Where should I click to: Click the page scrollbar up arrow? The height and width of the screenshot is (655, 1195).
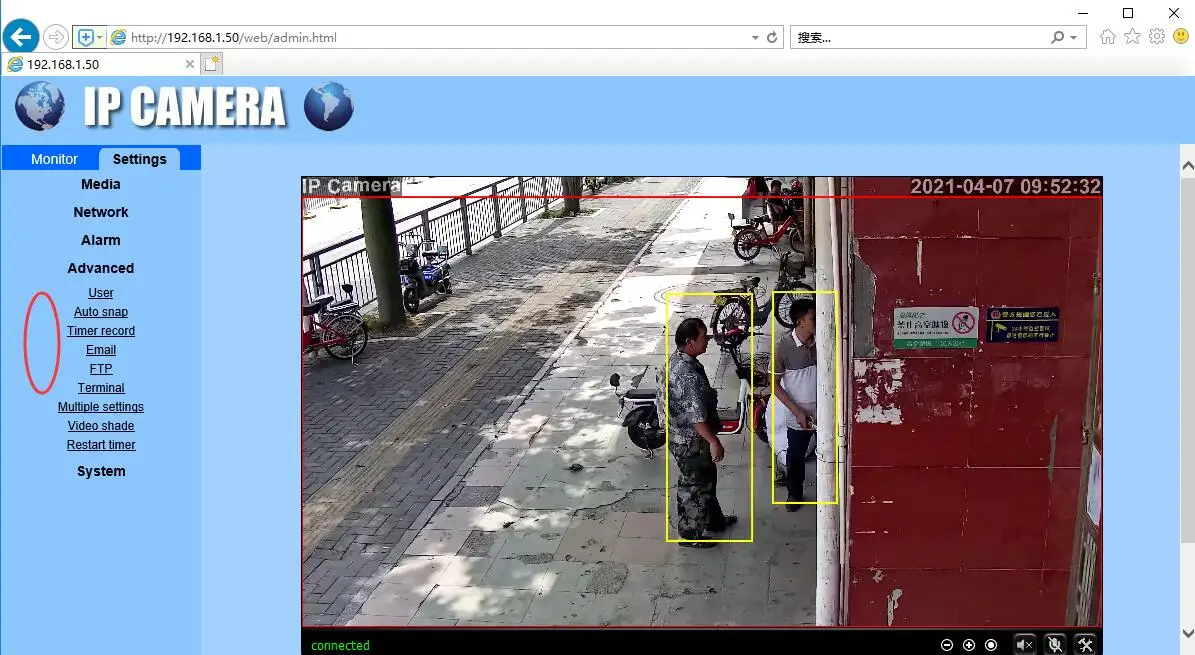pyautogui.click(x=1187, y=165)
